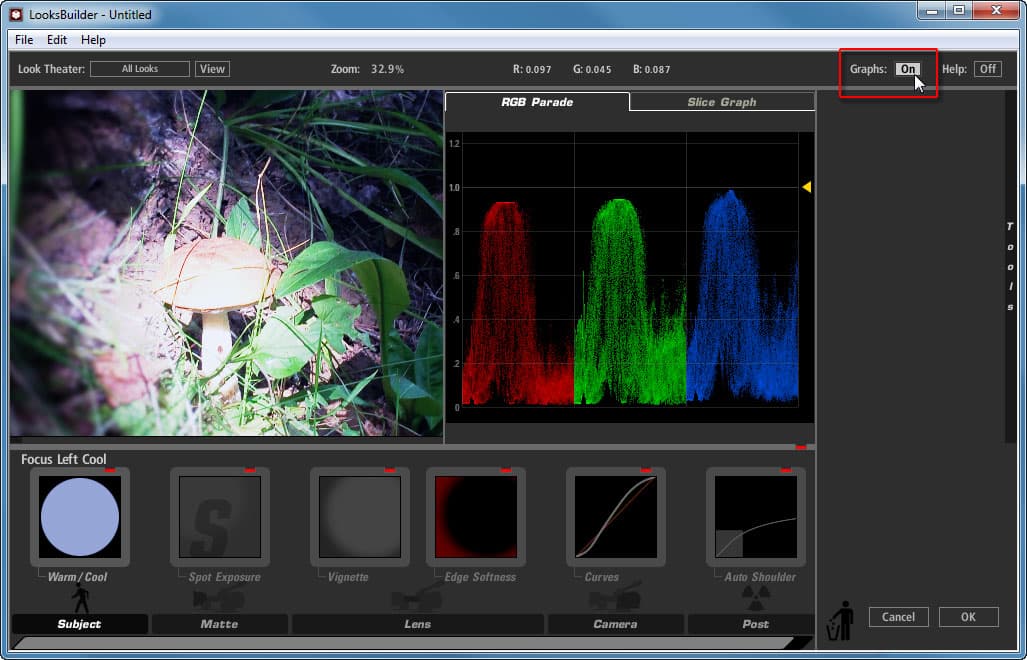
Task: Click the yellow triangle marker on graph
Action: [807, 187]
